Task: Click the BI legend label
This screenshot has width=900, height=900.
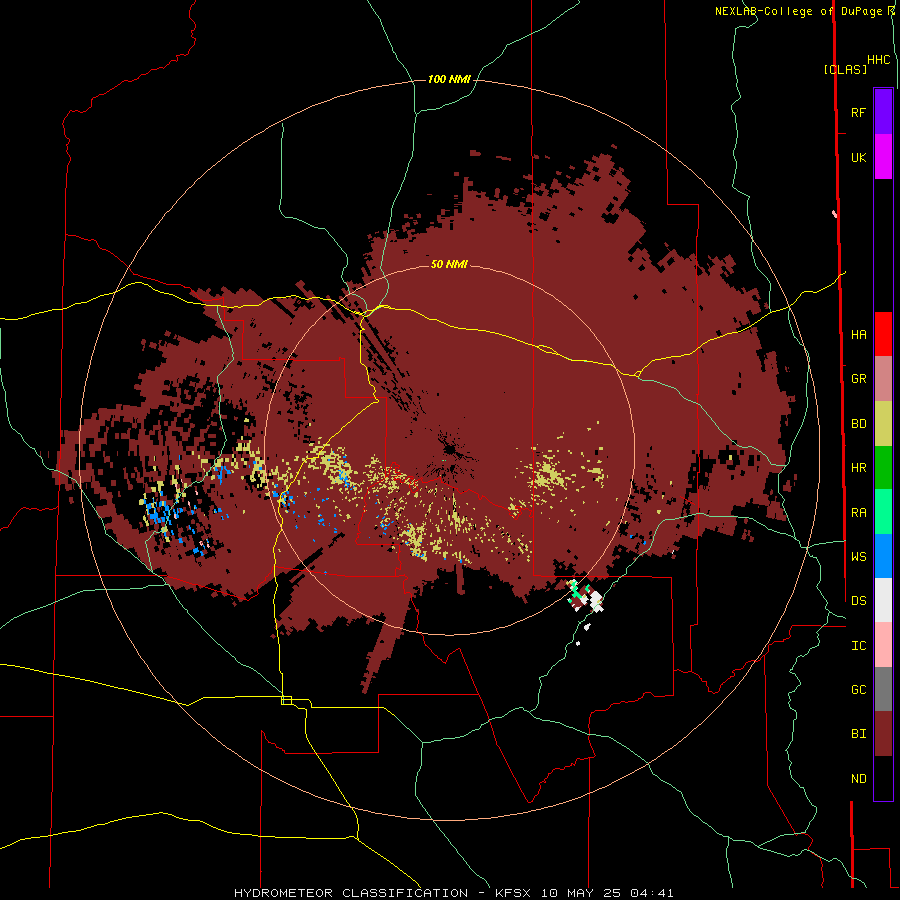Action: coord(858,734)
